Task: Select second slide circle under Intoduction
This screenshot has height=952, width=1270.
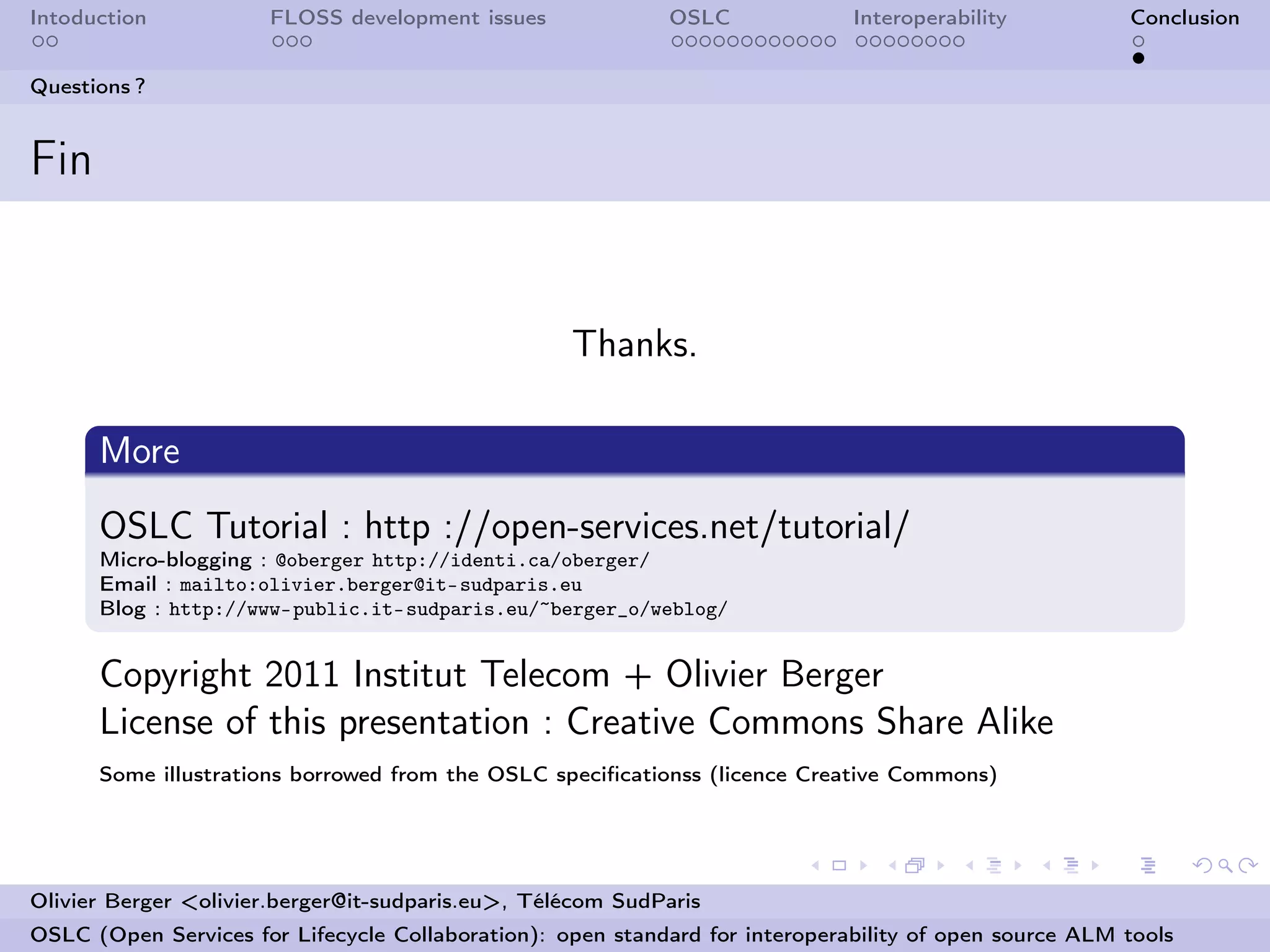Action: tap(52, 42)
